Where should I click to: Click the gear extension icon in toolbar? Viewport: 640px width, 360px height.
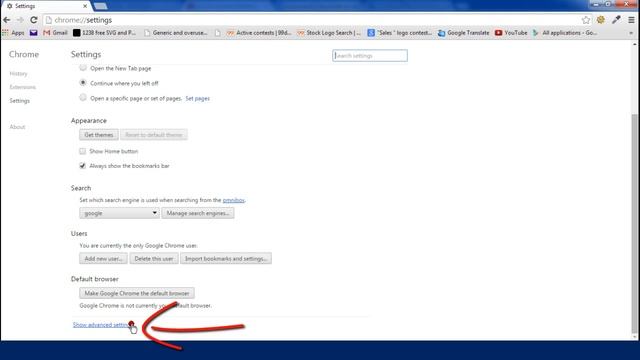[601, 20]
